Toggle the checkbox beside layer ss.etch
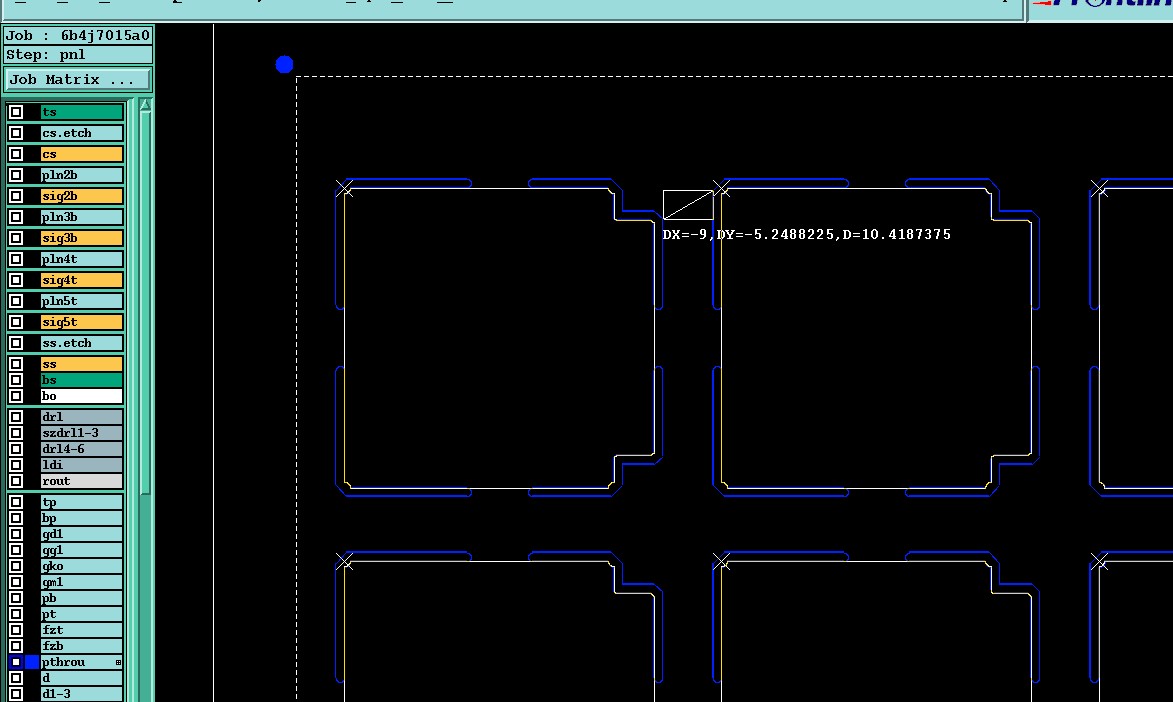This screenshot has height=702, width=1173. click(16, 343)
